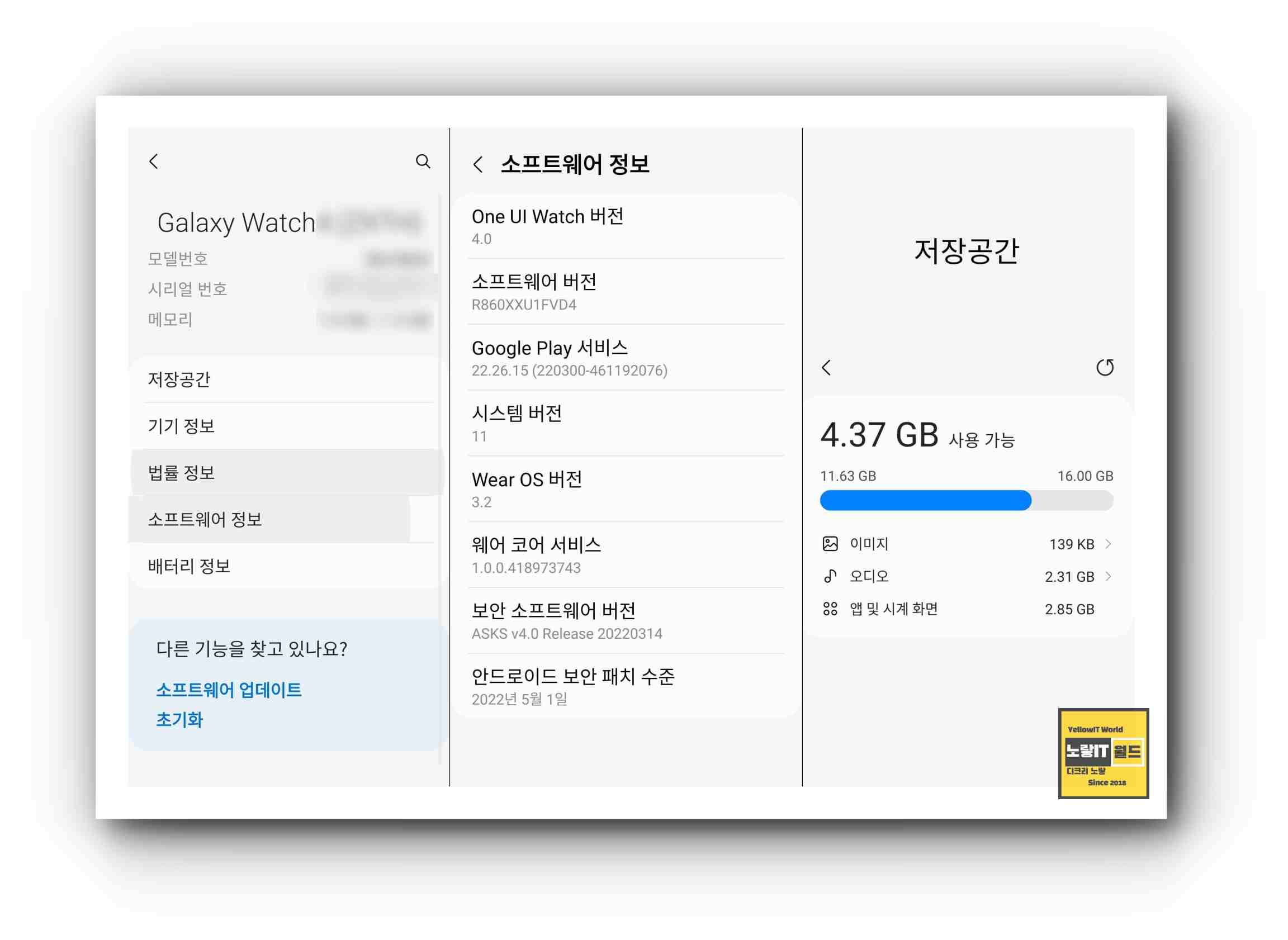
Task: Go back from 소프트웨어 정보 header
Action: point(478,164)
